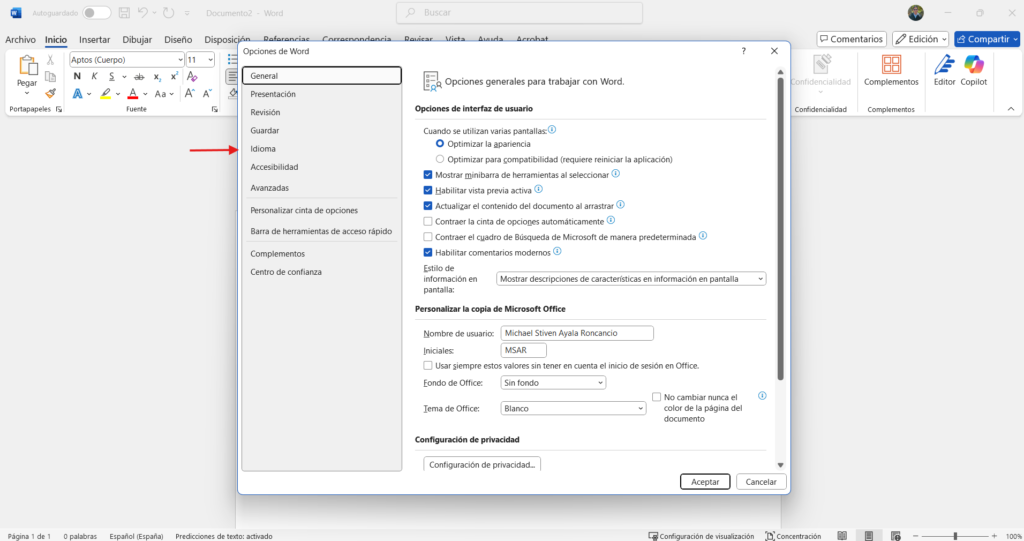Click the zoom slider in status bar

coord(954,536)
